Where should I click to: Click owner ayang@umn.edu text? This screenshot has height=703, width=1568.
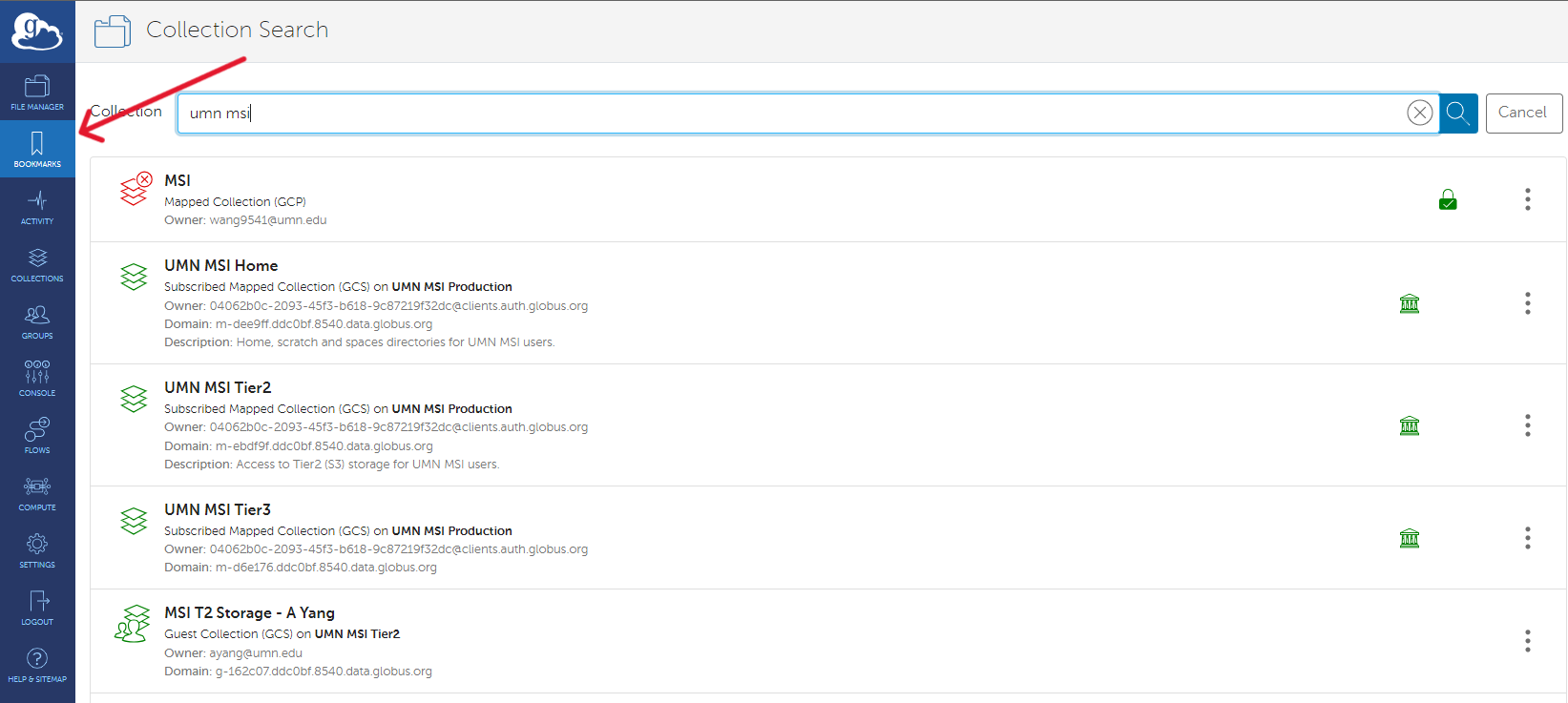coord(256,653)
